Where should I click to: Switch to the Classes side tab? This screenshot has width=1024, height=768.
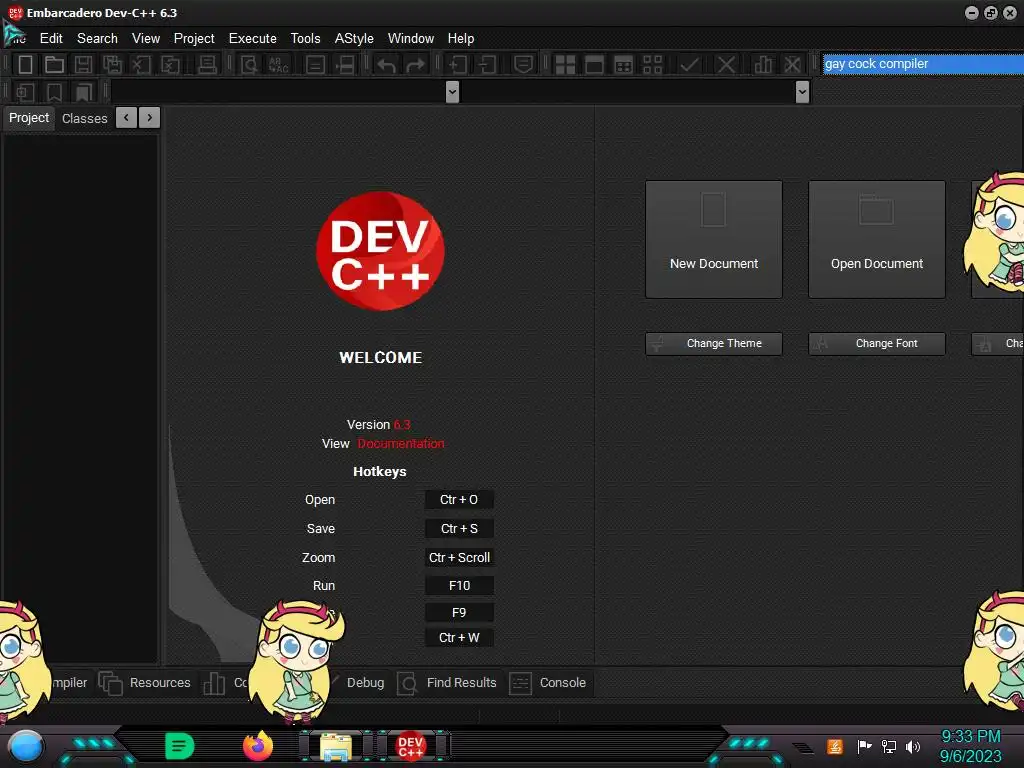(x=84, y=118)
